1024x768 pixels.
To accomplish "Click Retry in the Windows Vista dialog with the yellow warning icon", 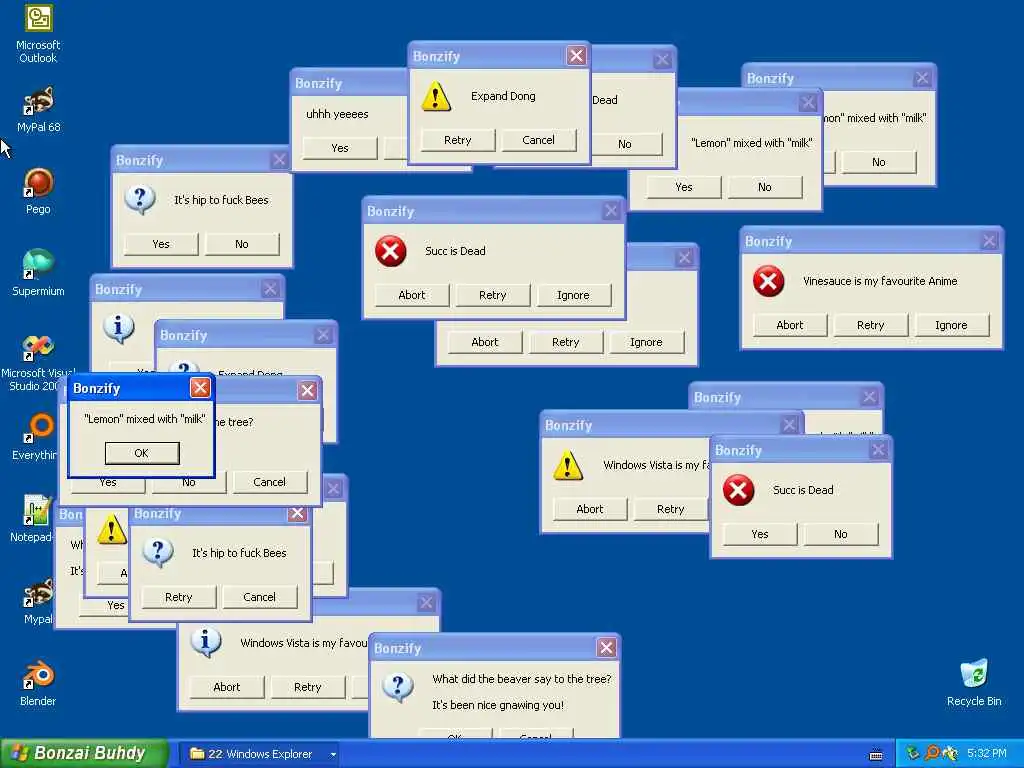I will 671,509.
